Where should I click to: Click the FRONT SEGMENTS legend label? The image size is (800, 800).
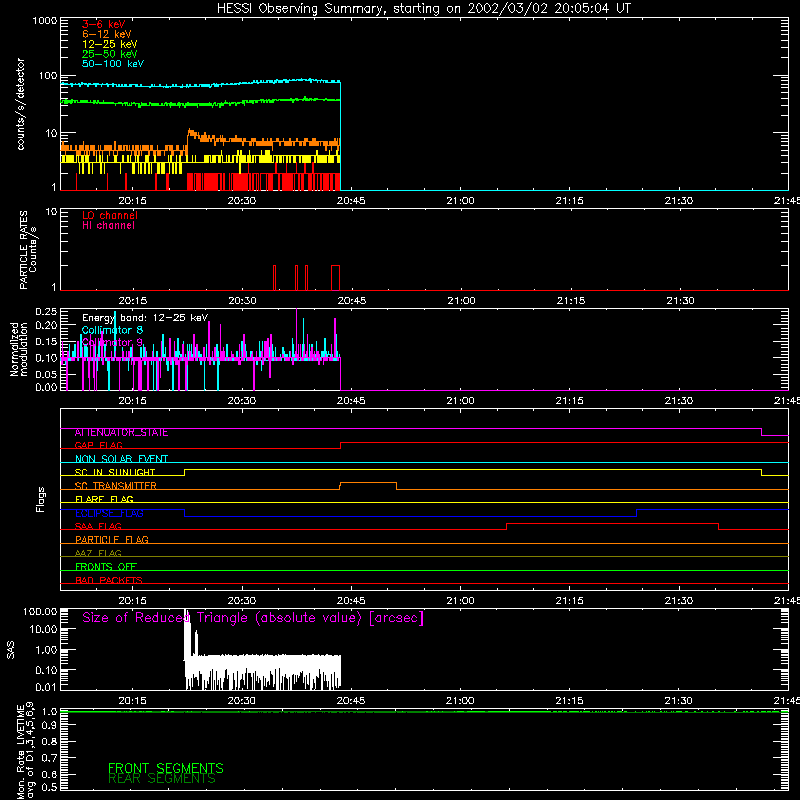coord(166,768)
